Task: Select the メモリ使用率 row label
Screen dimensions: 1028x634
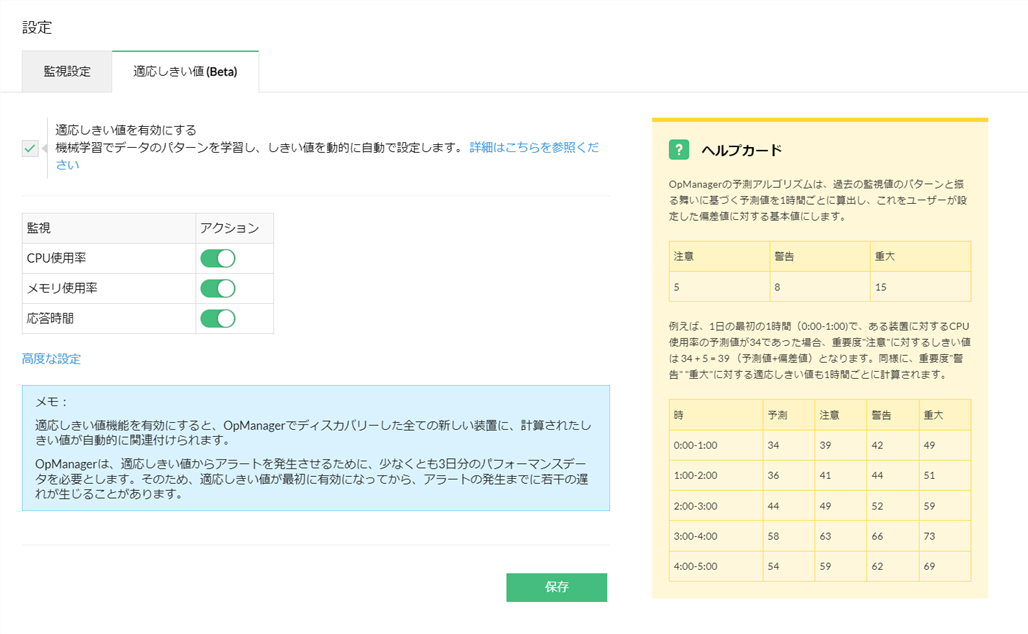Action: pos(62,289)
